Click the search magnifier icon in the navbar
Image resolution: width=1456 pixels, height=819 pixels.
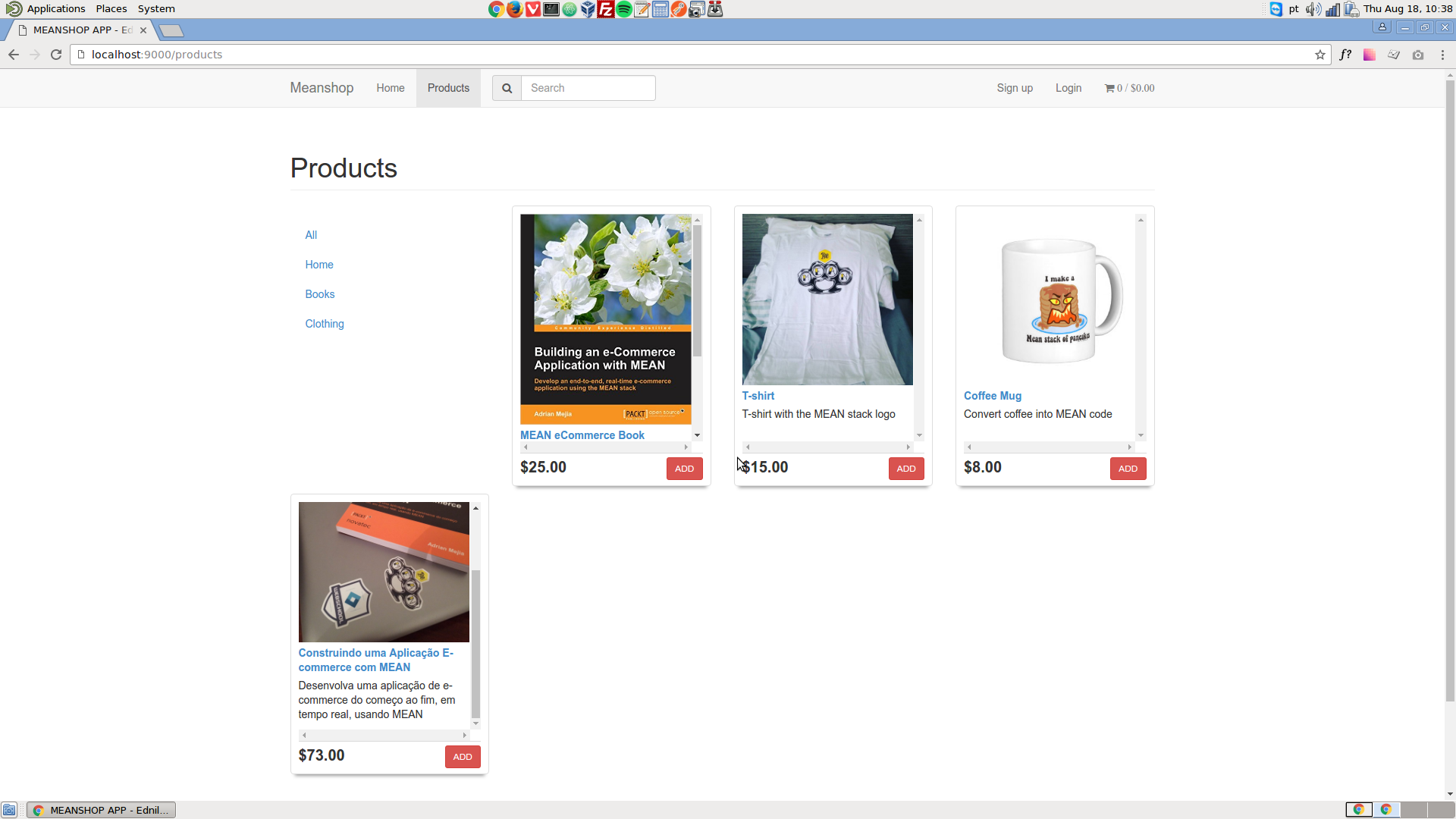pos(507,88)
